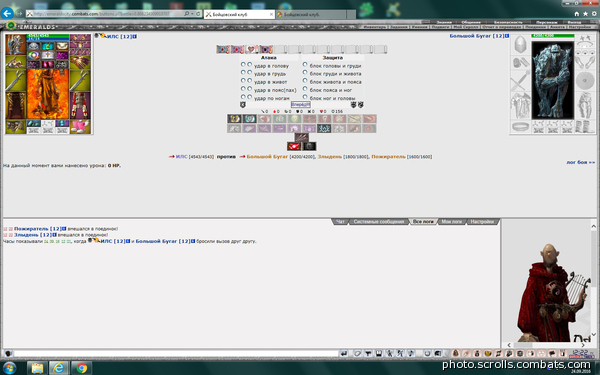The height and width of the screenshot is (375, 600).
Task: Open the Безопасность top menu
Action: (x=508, y=22)
